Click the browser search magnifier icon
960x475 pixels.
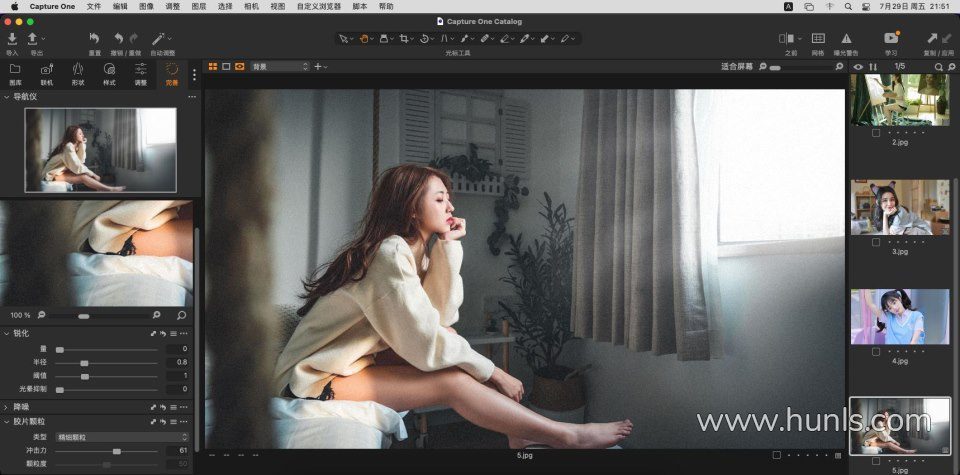click(x=938, y=67)
